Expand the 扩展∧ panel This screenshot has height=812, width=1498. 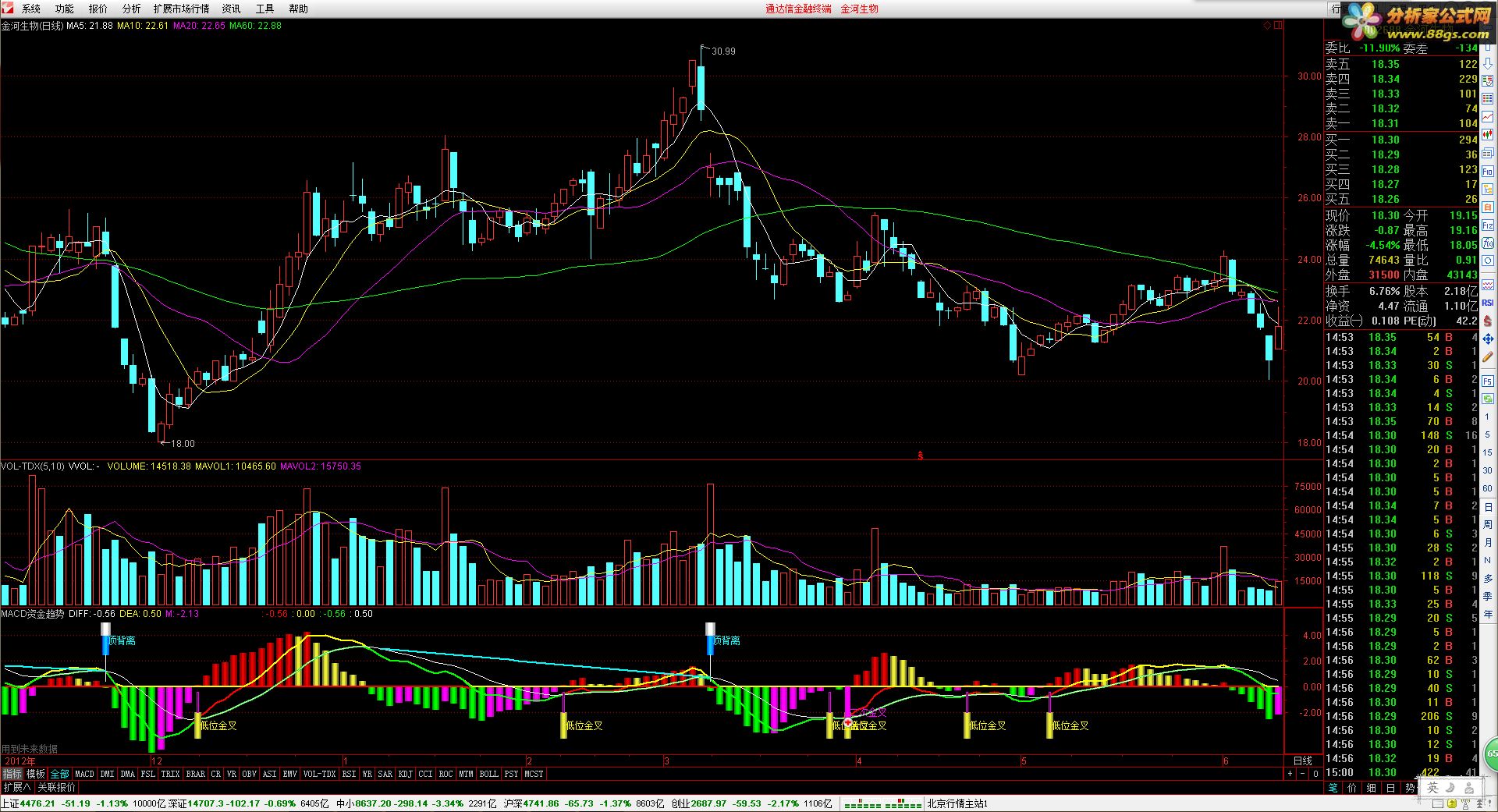pyautogui.click(x=17, y=787)
